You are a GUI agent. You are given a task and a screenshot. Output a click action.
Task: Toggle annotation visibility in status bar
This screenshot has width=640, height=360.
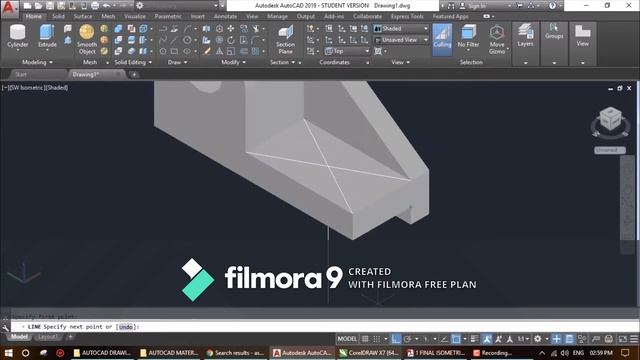point(487,339)
